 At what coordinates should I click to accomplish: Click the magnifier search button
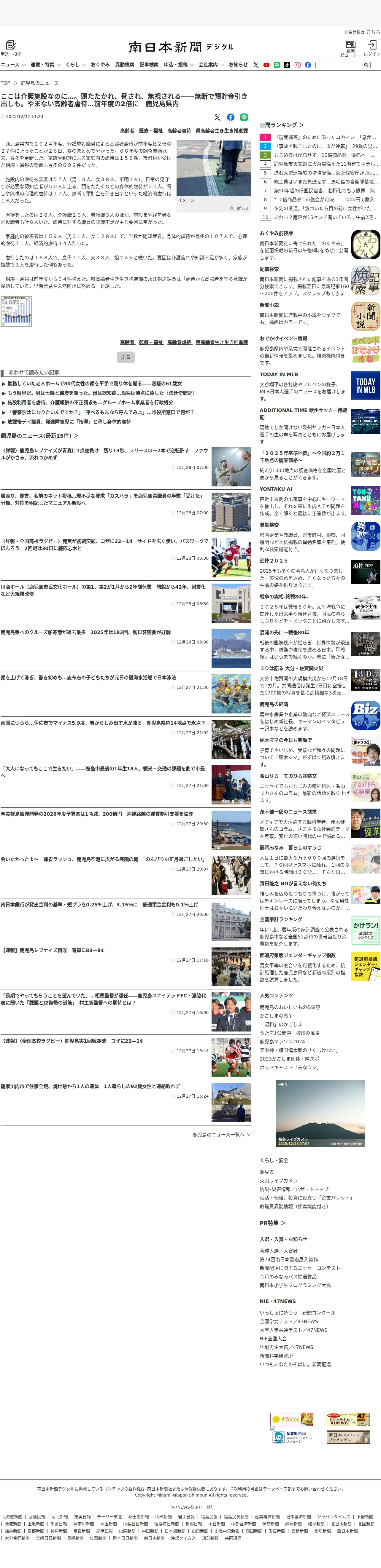pos(366,65)
